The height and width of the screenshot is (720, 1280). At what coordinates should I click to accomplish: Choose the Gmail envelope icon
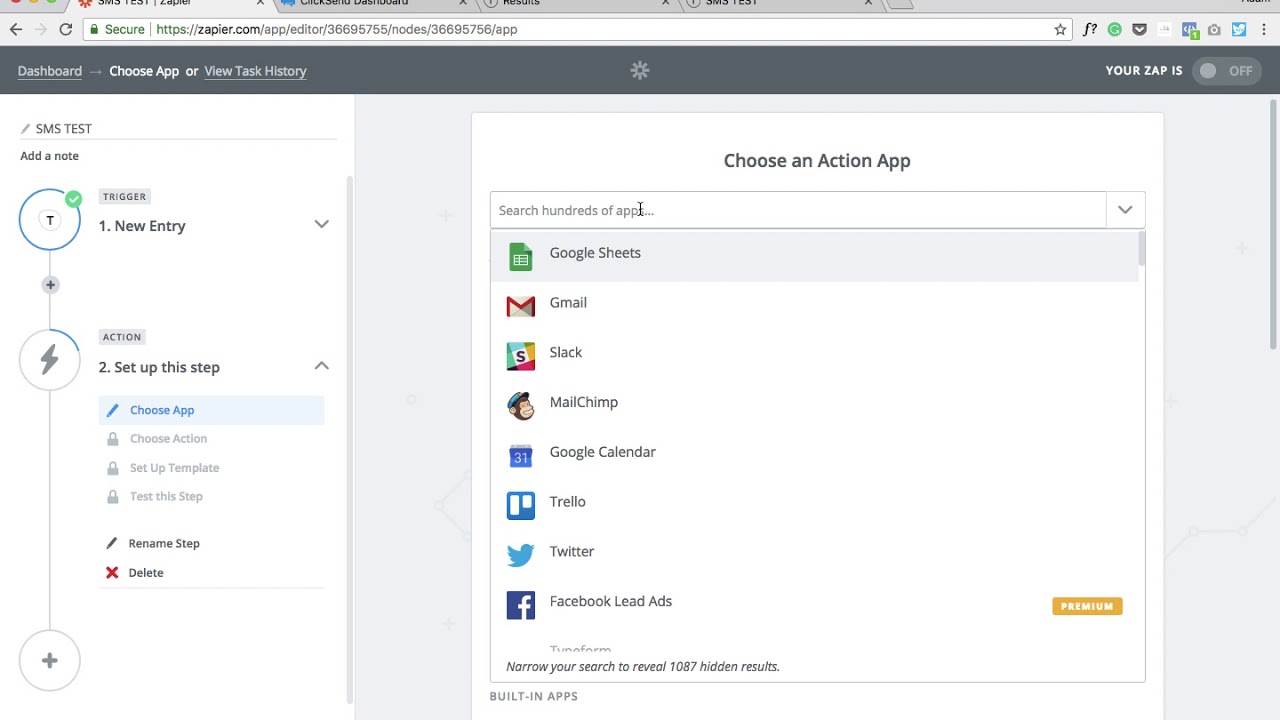520,306
